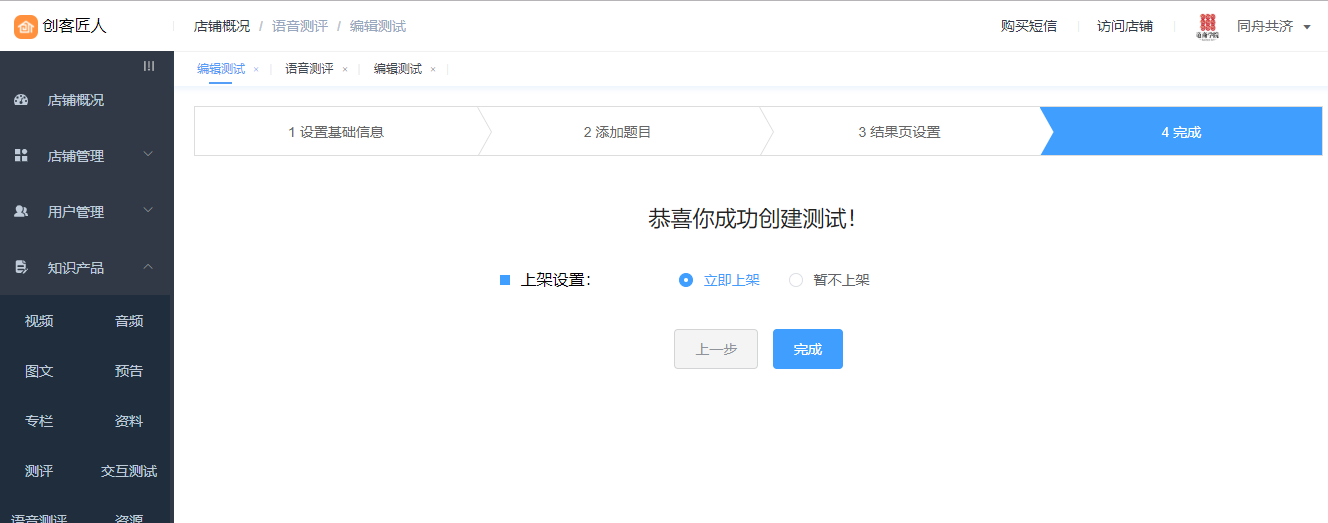Screen dimensions: 1328x523
Task: Click the 店铺管理 grid icon
Action: click(x=21, y=156)
